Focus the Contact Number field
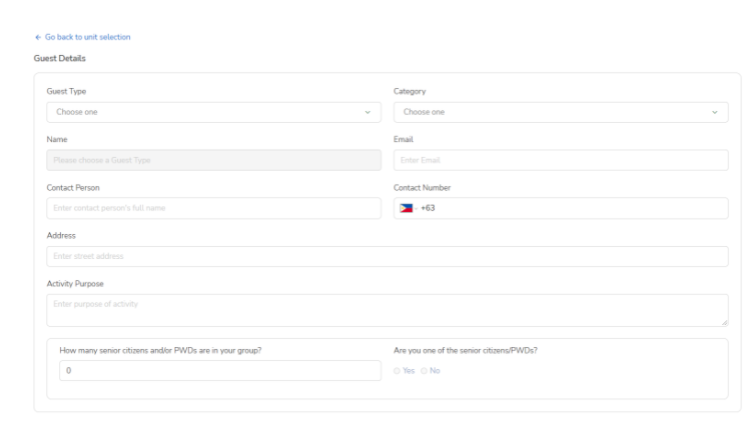 (x=580, y=208)
